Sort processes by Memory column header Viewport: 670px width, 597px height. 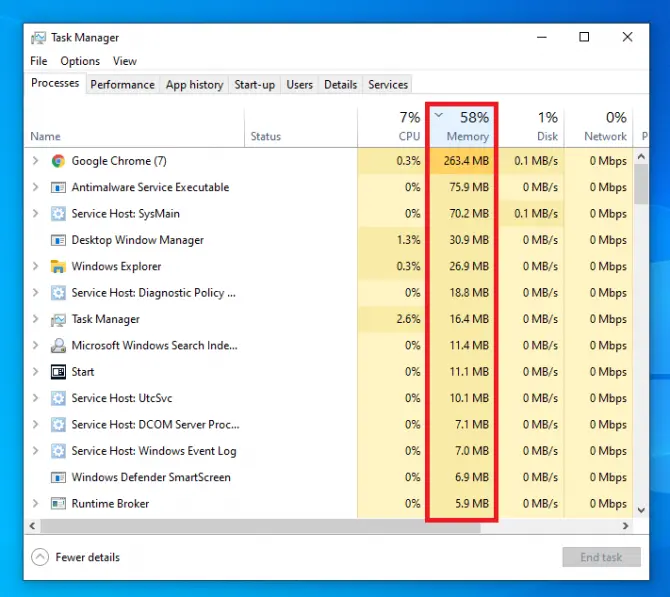point(462,127)
